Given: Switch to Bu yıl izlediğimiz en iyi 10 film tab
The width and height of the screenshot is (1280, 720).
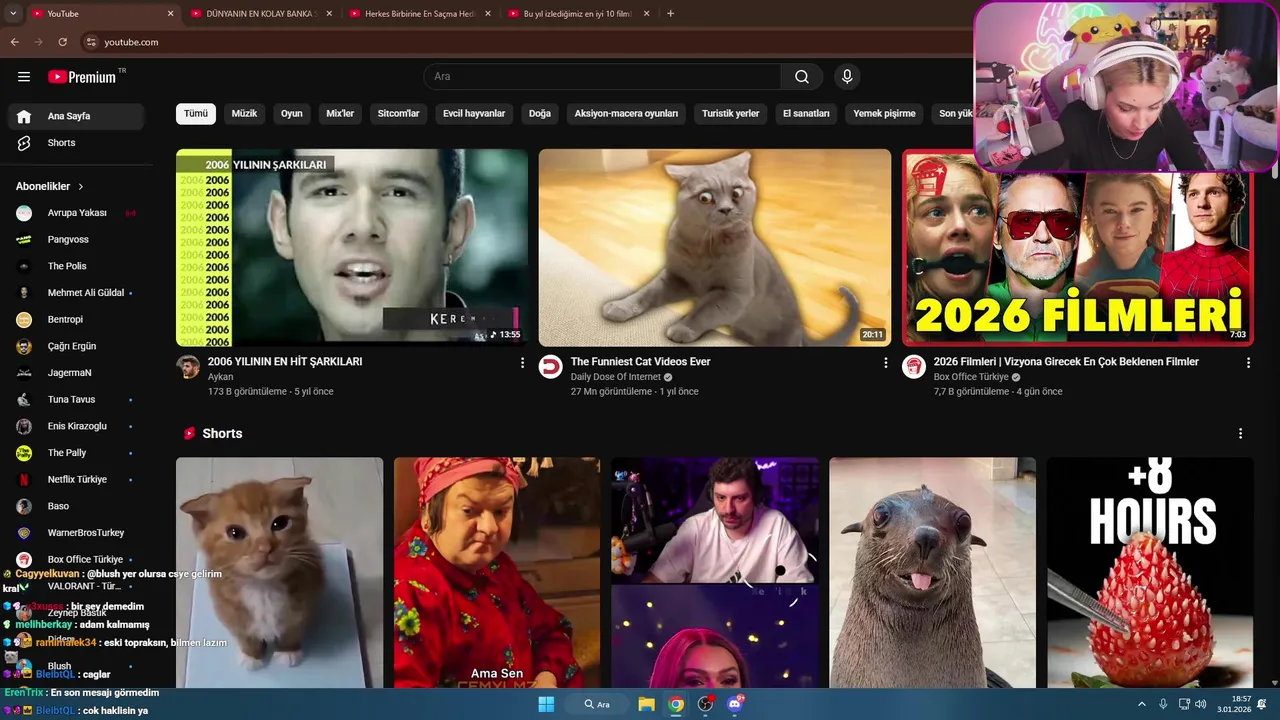Looking at the screenshot, I should coord(578,14).
